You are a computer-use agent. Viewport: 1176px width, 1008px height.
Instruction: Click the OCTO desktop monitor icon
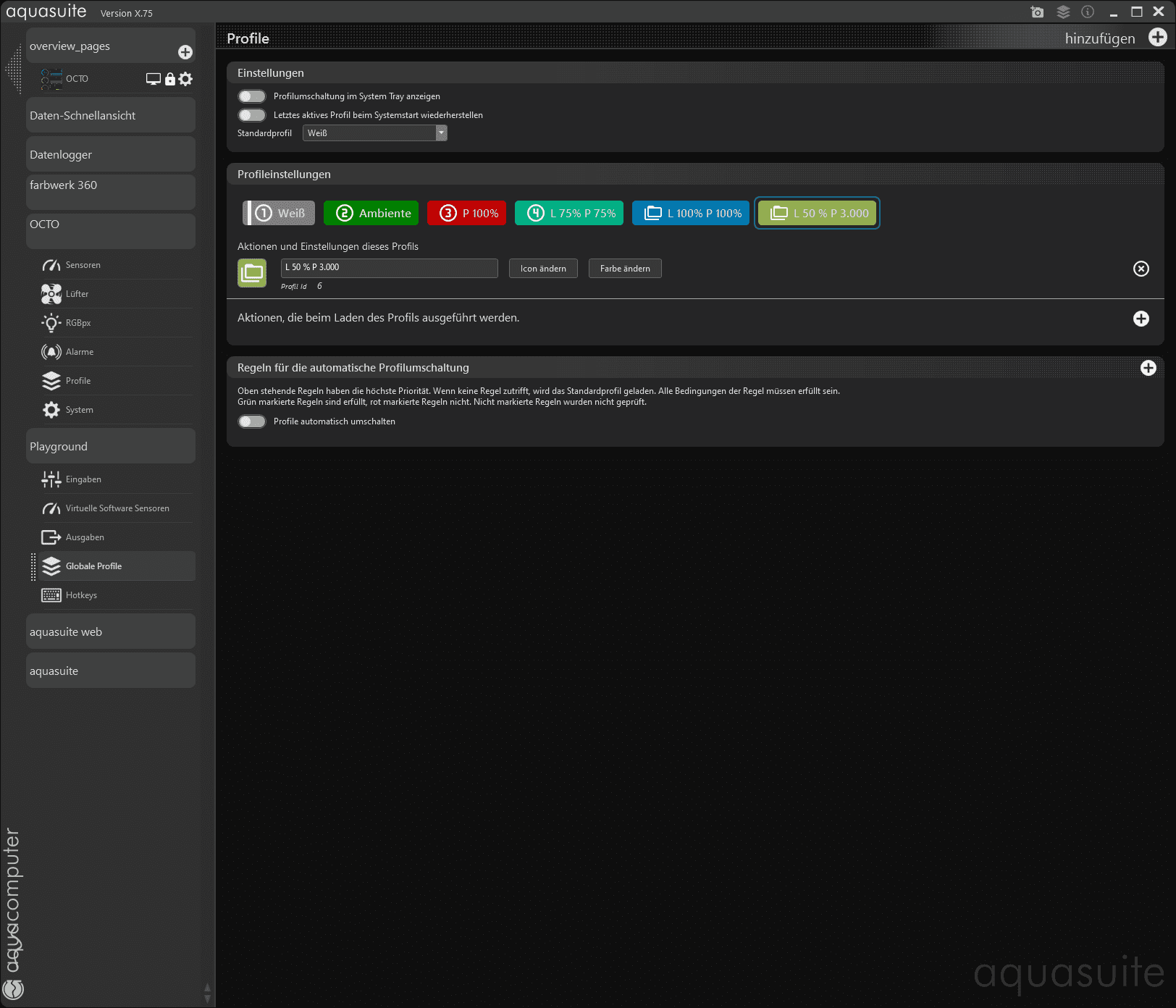(154, 79)
